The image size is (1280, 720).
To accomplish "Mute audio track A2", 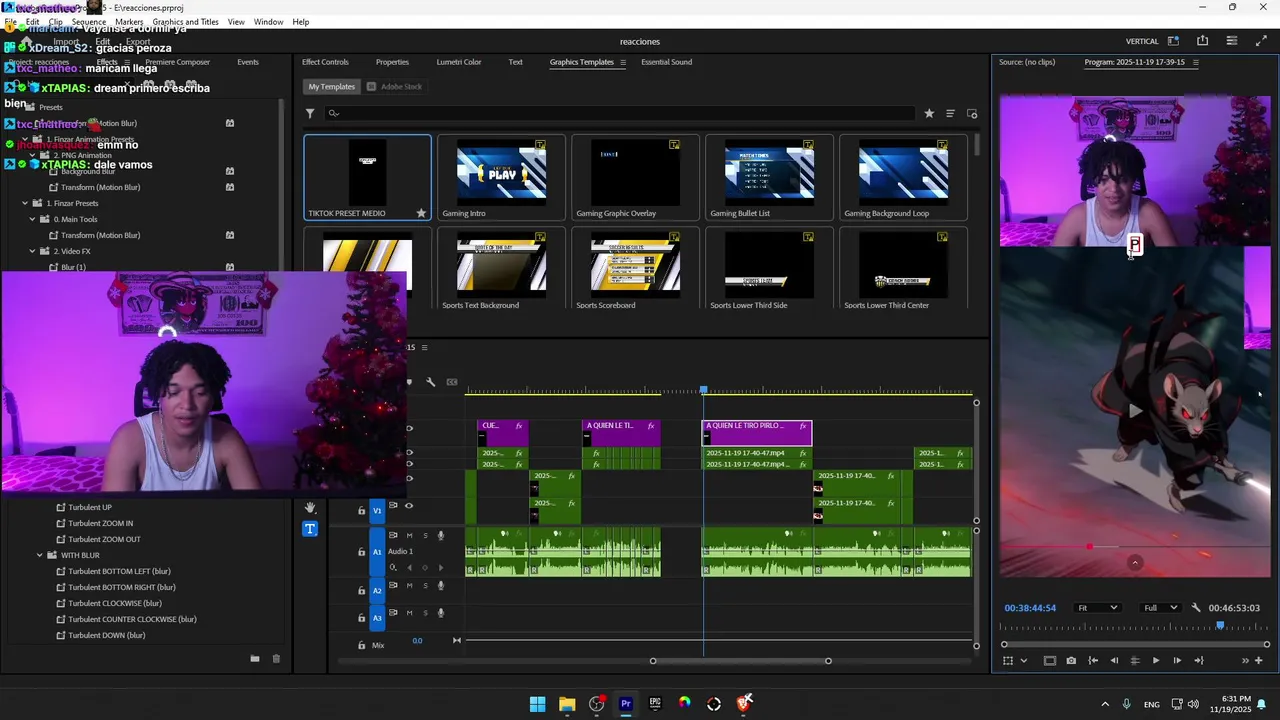I will pos(409,586).
